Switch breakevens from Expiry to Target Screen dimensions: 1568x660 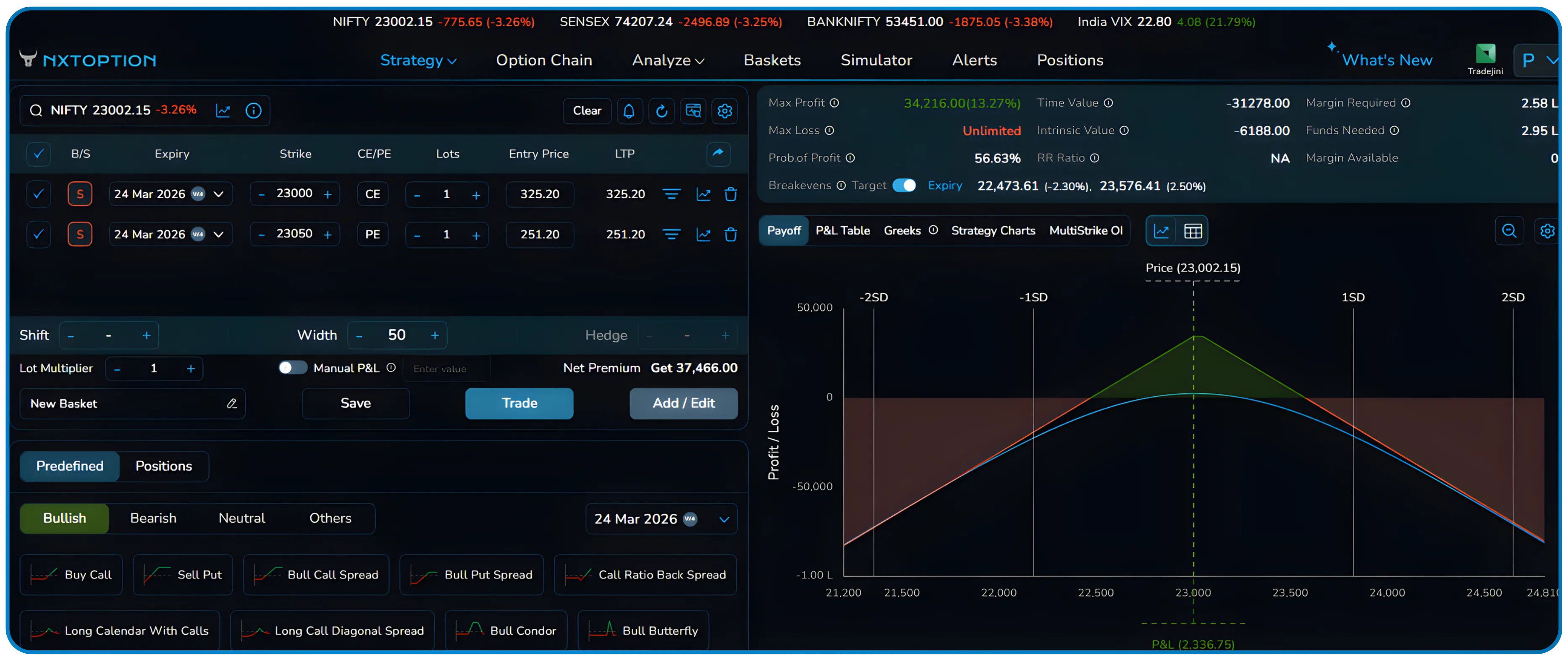pyautogui.click(x=905, y=186)
